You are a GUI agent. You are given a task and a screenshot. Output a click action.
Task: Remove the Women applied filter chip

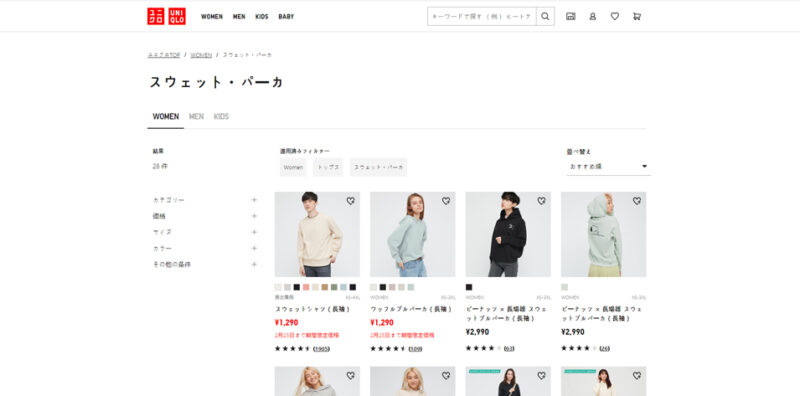[x=293, y=167]
